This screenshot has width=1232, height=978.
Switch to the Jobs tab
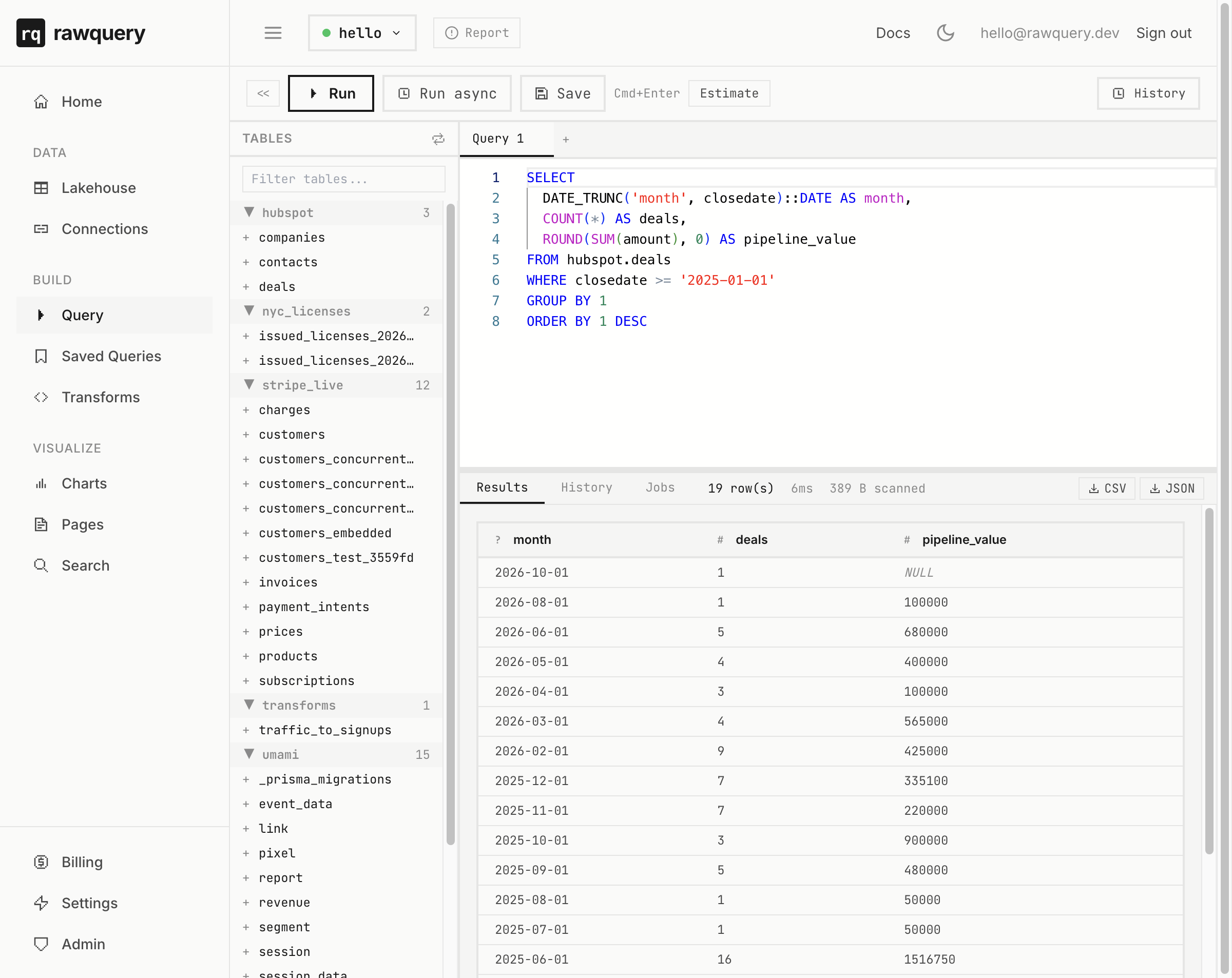(660, 488)
